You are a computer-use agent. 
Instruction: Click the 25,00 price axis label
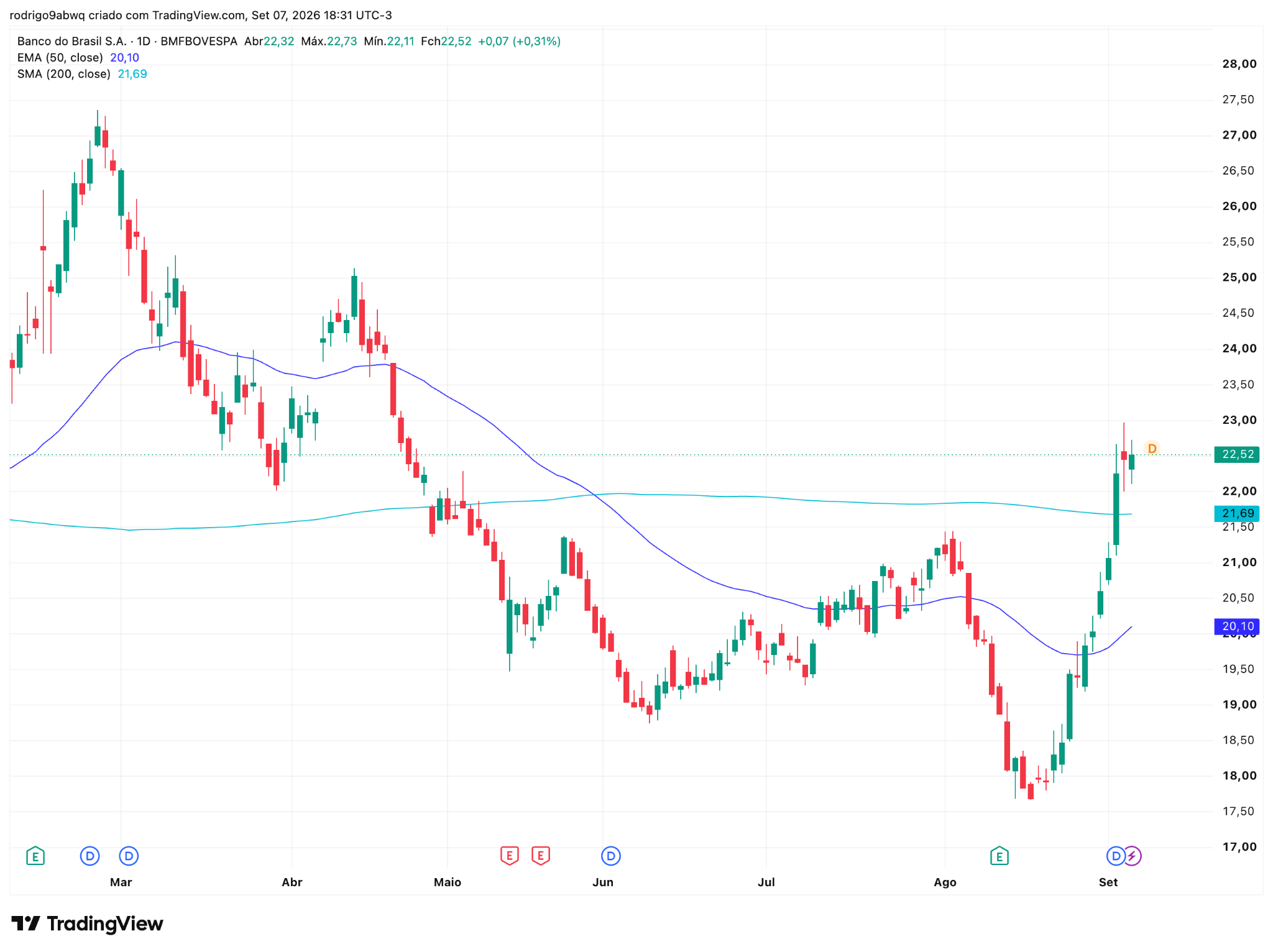click(1239, 278)
